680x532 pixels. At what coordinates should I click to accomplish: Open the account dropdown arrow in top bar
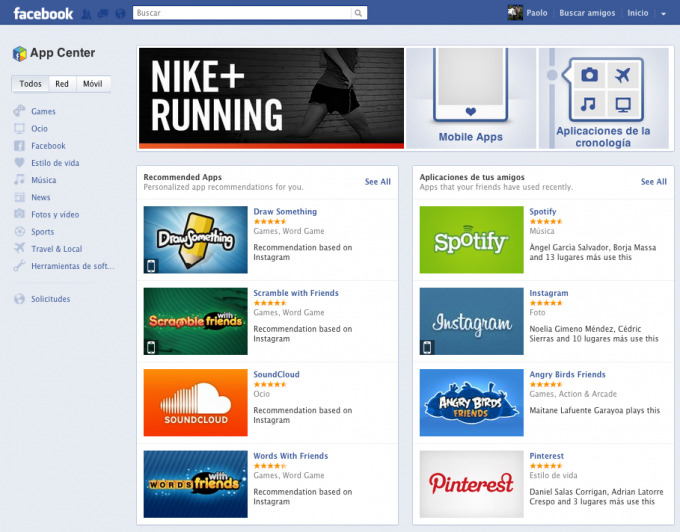(x=664, y=14)
